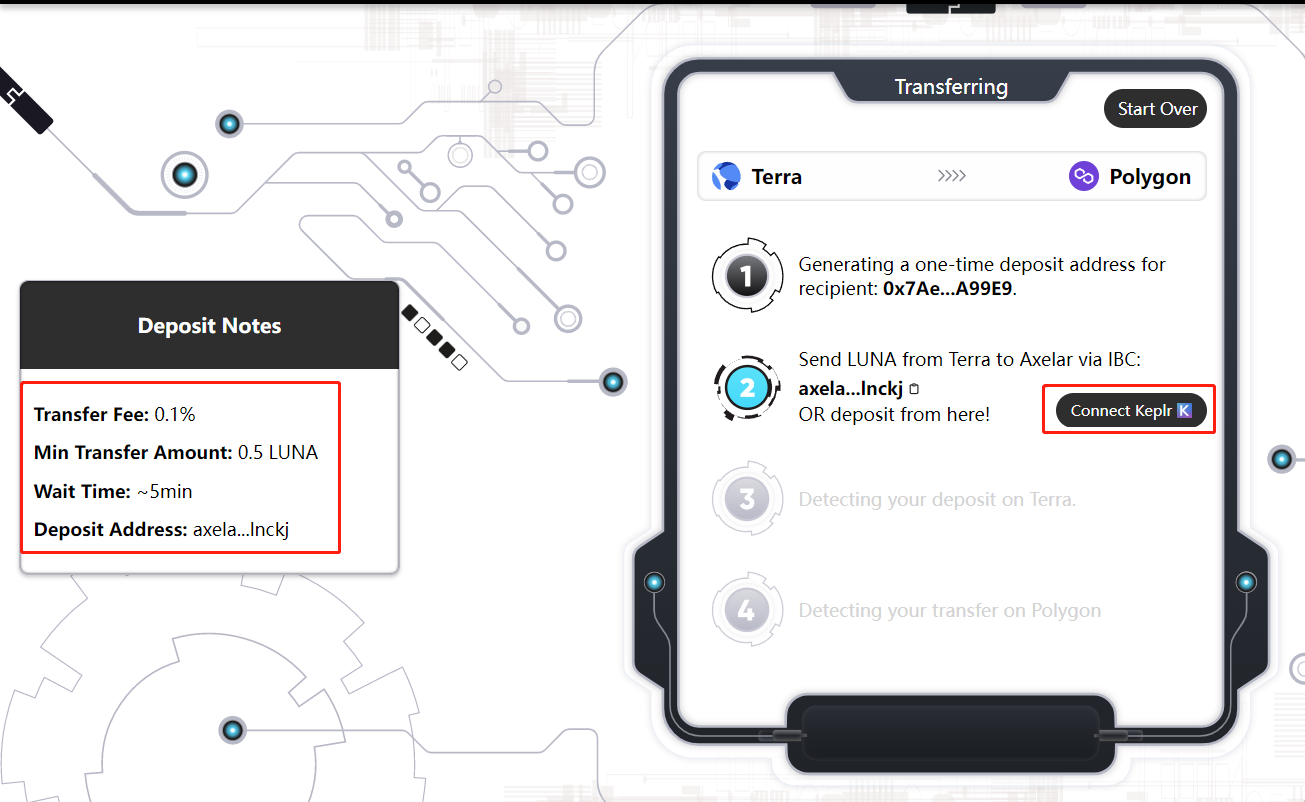Click the Start Over button
Viewport: 1305px width, 802px height.
(1155, 109)
